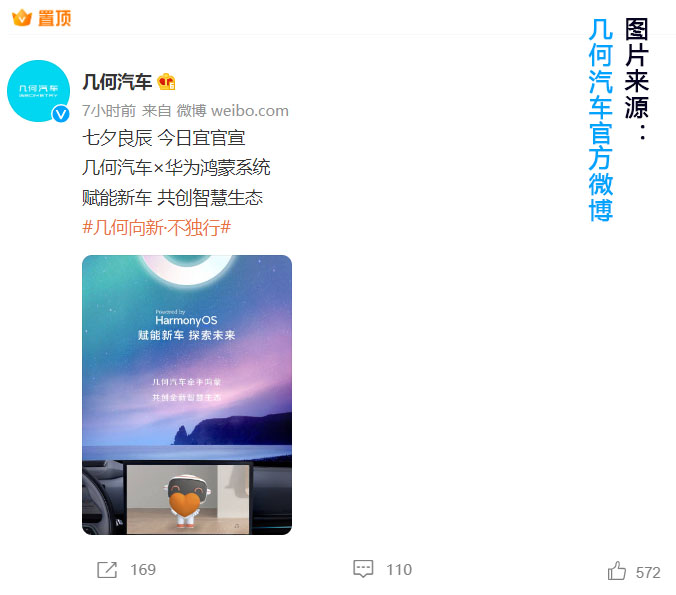Screen dimensions: 676x595
Task: Open the 几何汽车 round avatar
Action: tap(38, 91)
